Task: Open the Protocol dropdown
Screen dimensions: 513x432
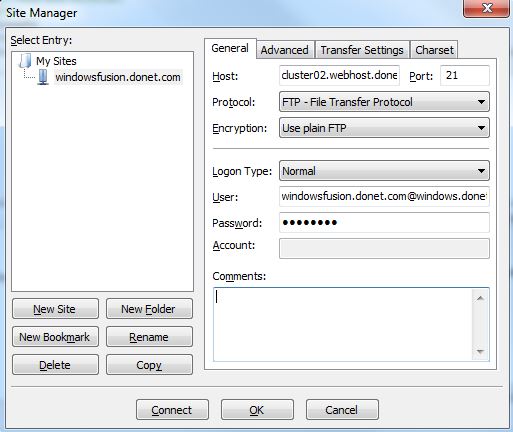Action: (384, 102)
